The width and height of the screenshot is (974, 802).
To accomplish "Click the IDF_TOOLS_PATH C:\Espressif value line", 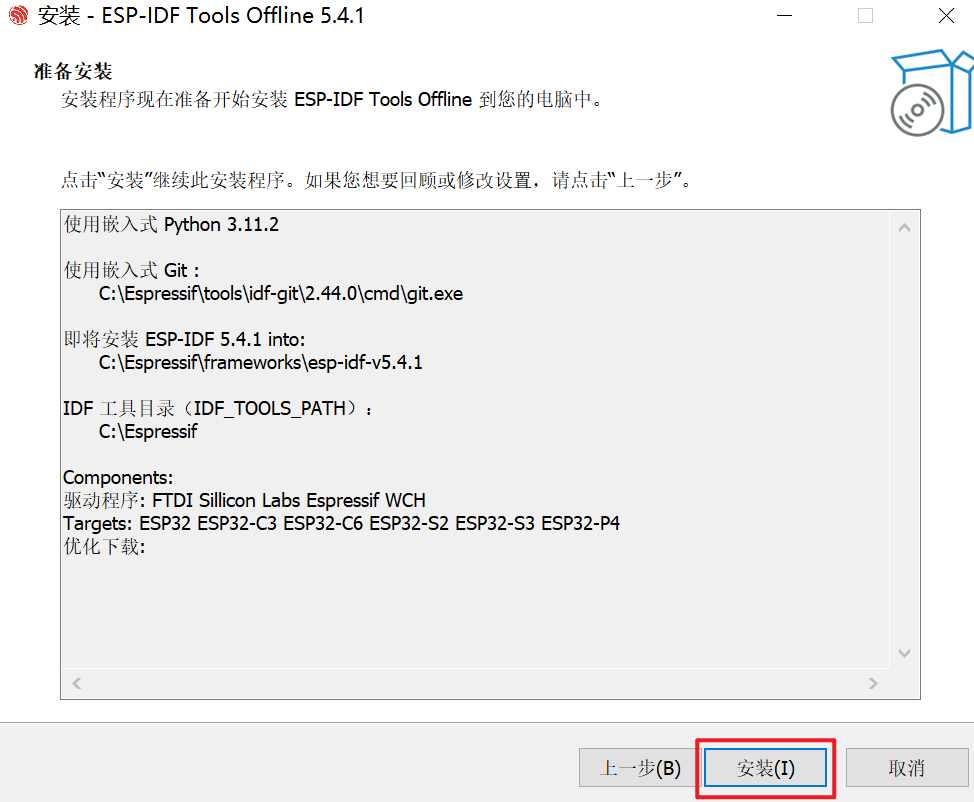I will [x=148, y=431].
